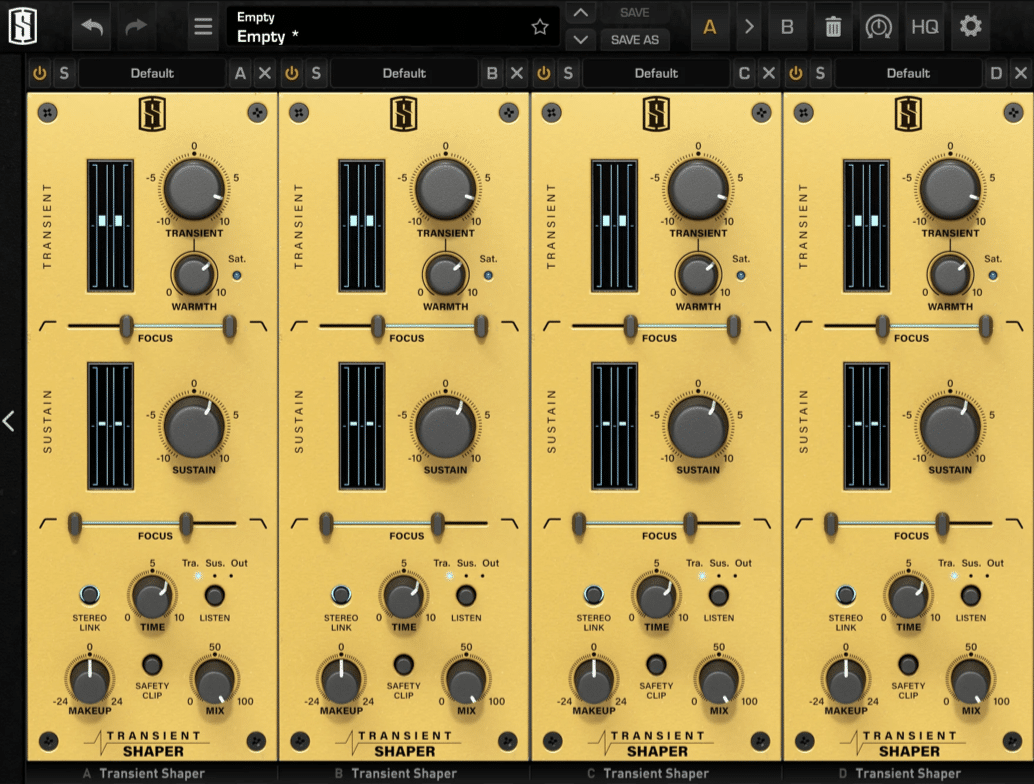This screenshot has width=1034, height=784.
Task: Go to next preset with down chevron
Action: (x=580, y=40)
